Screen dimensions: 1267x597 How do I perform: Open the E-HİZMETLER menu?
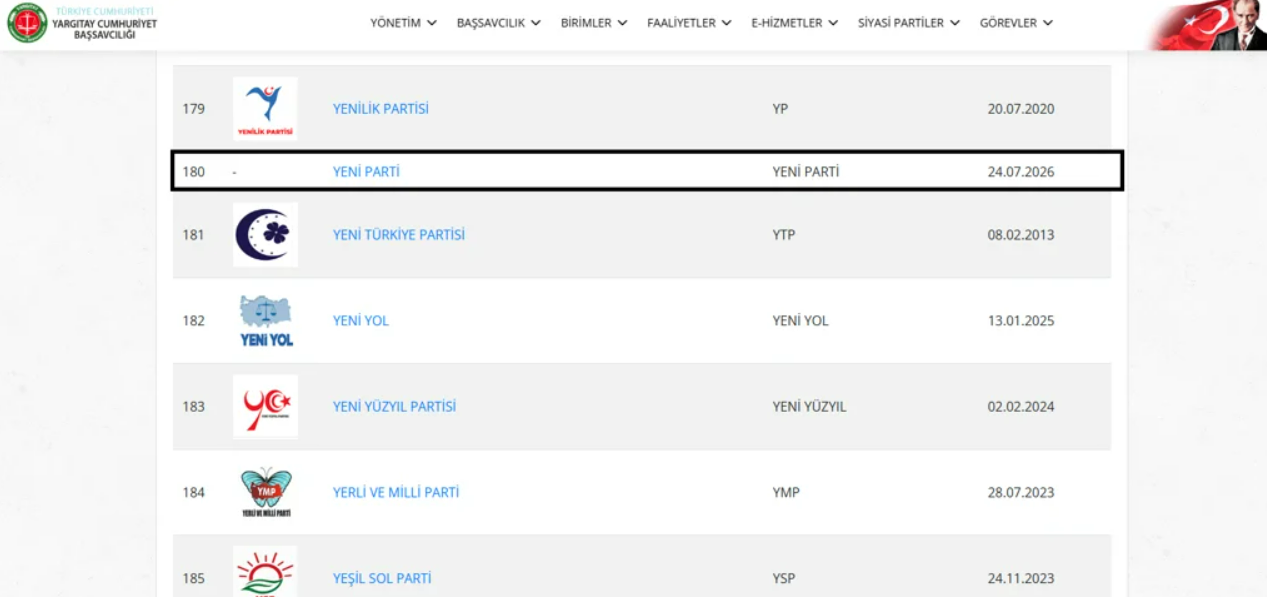pyautogui.click(x=794, y=23)
